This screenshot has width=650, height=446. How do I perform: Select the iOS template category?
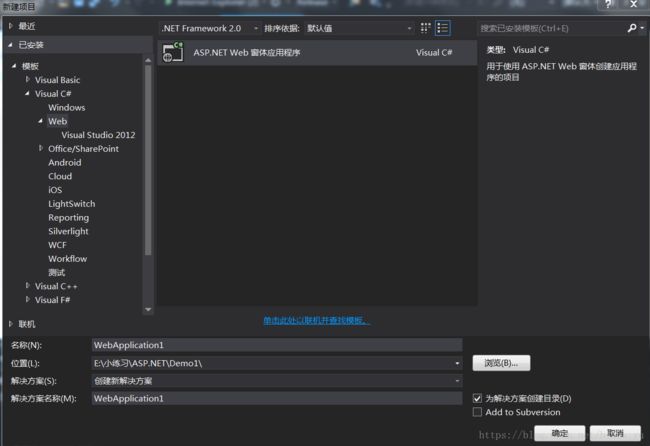[55, 190]
